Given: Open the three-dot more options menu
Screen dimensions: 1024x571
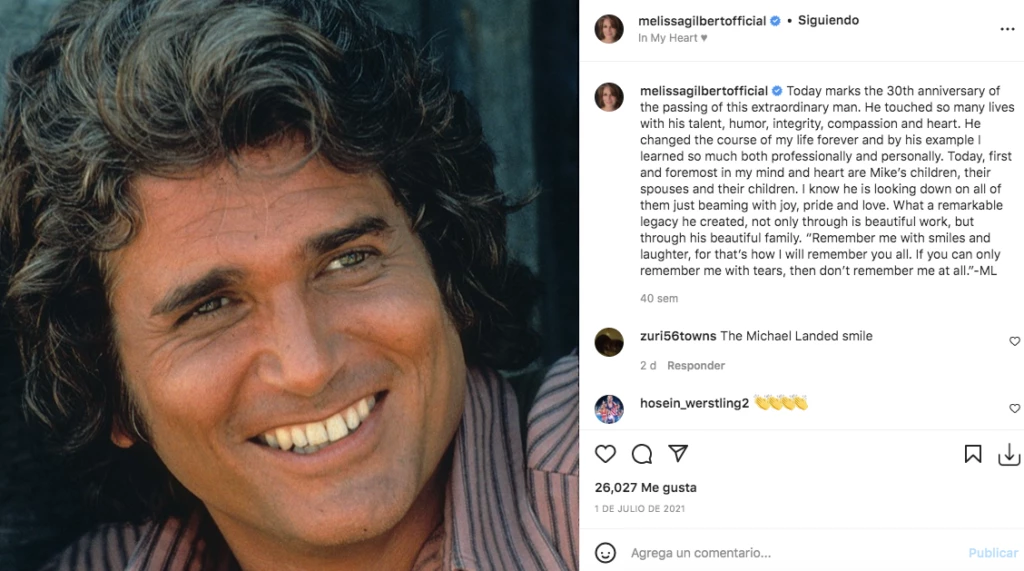Looking at the screenshot, I should (x=1007, y=29).
